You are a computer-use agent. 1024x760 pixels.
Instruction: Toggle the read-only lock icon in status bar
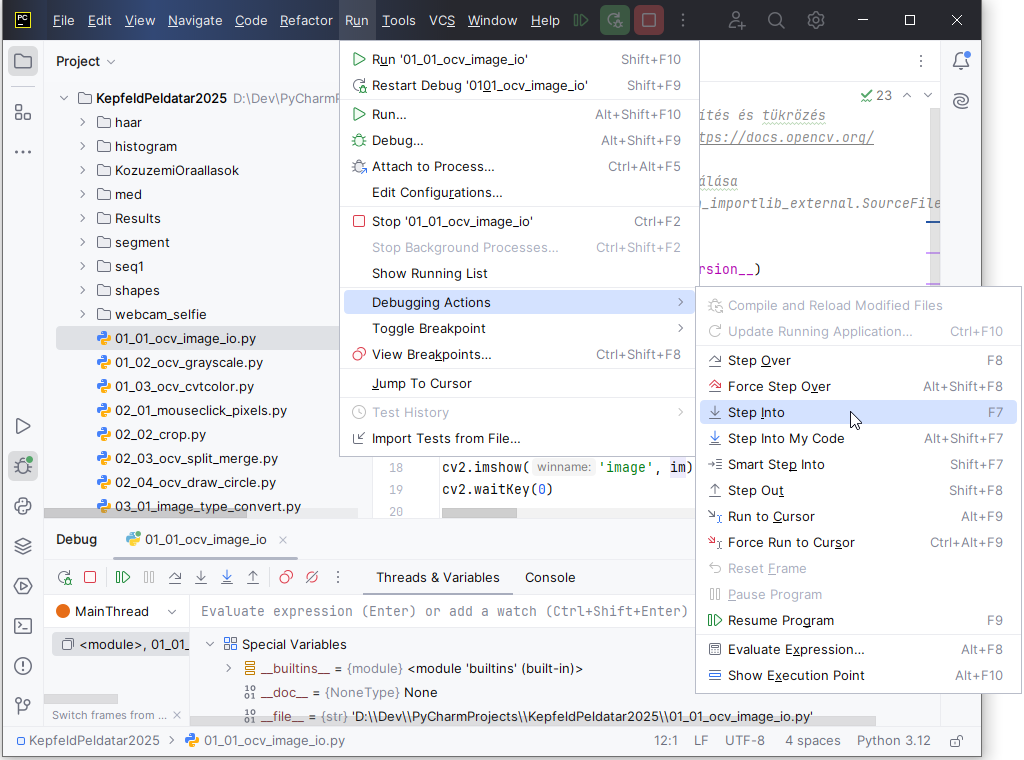tap(957, 740)
